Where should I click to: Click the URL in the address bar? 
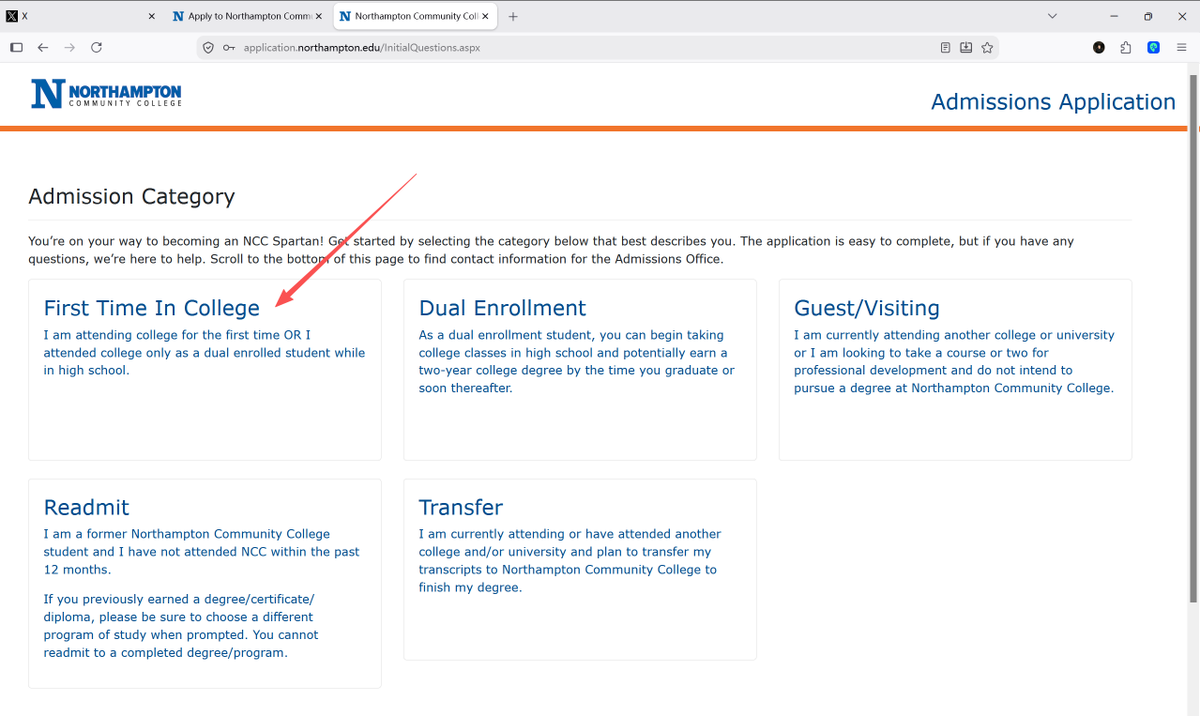point(362,47)
